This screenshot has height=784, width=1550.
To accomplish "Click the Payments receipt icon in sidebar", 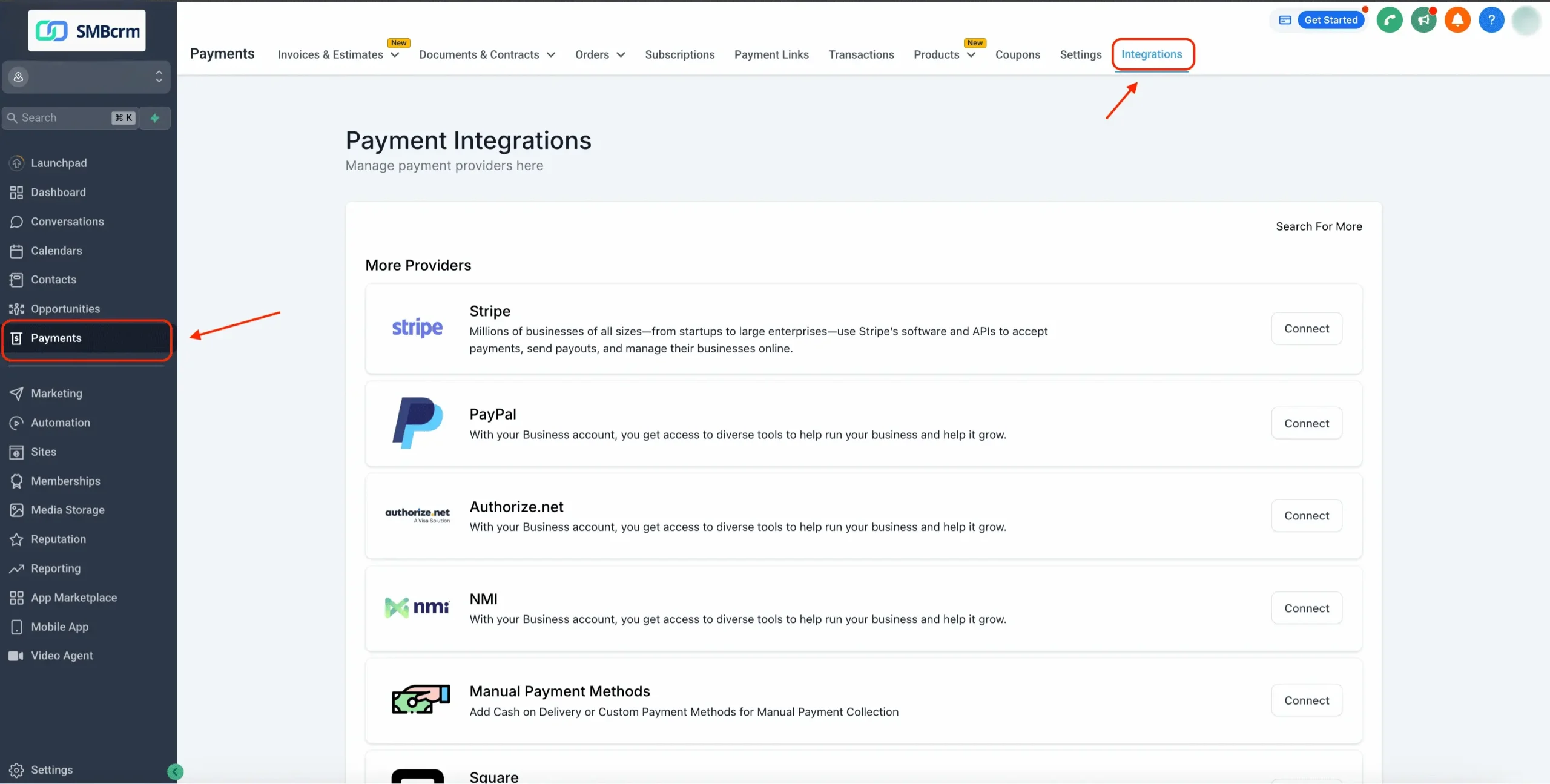I will [16, 338].
